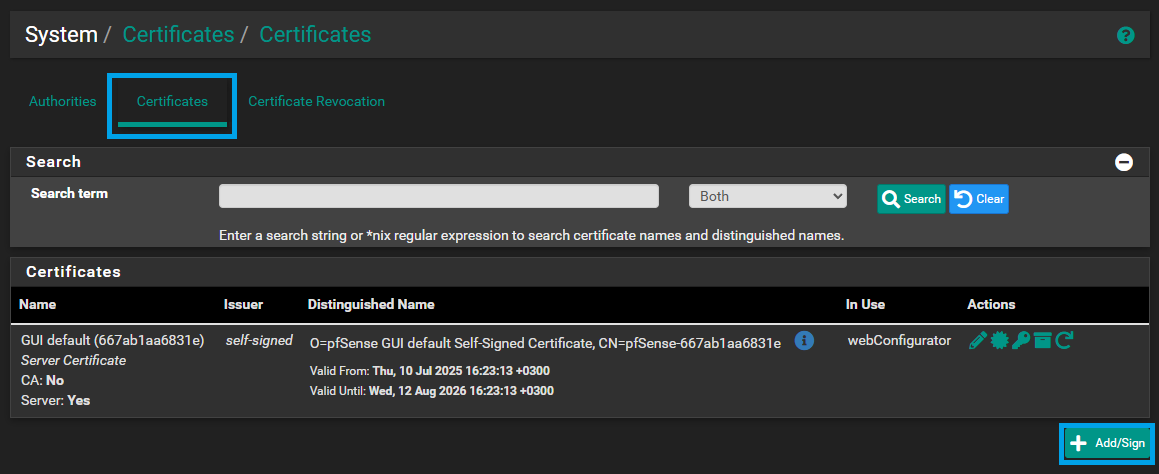Image resolution: width=1159 pixels, height=474 pixels.
Task: Clear the search with Clear button
Action: 979,199
